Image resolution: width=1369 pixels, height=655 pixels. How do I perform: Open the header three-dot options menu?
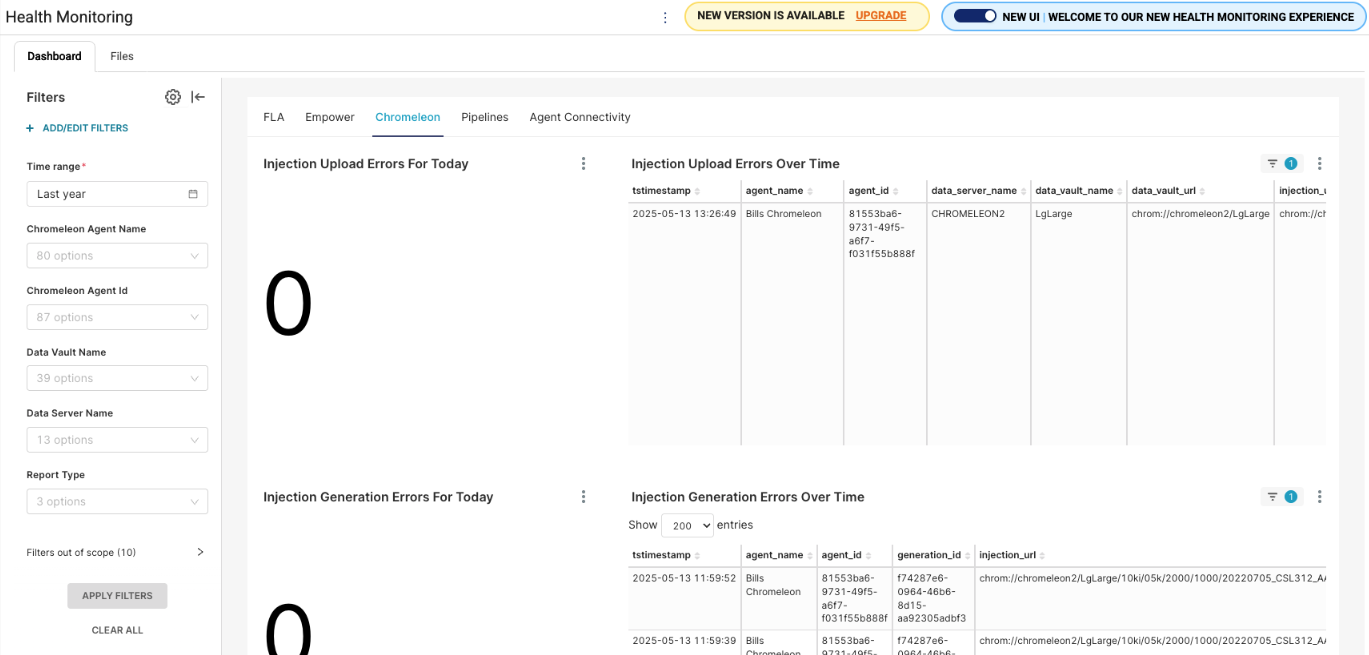point(665,17)
